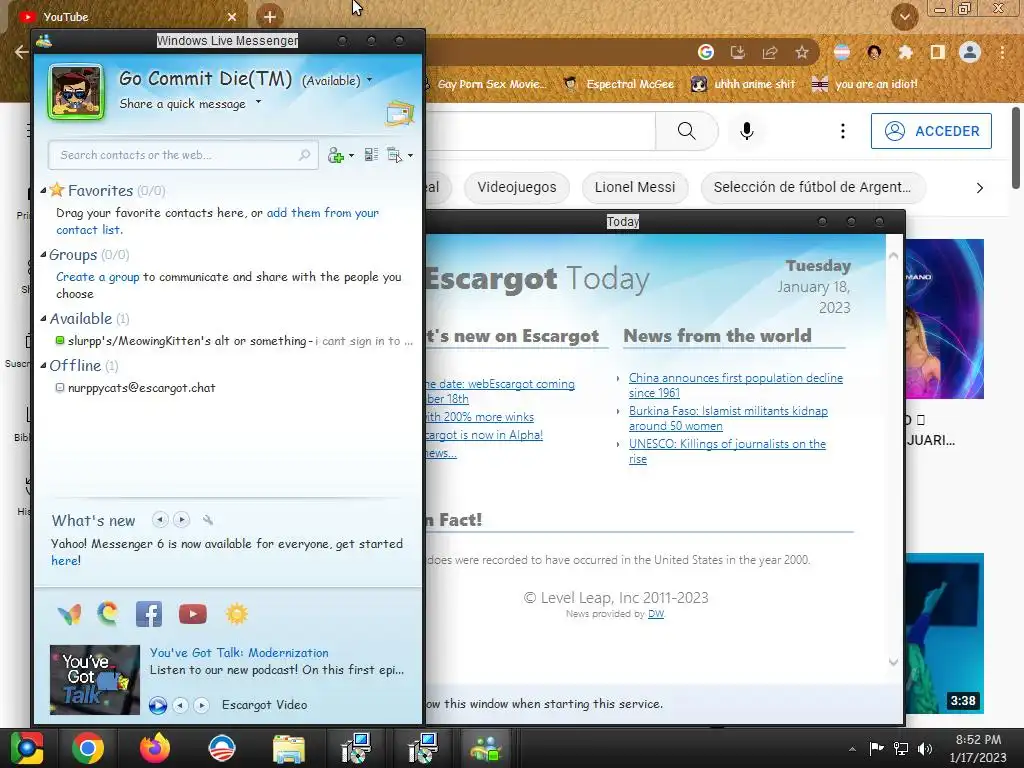The width and height of the screenshot is (1024, 768).
Task: Open You've Got Talk: Modernization link
Action: click(239, 652)
